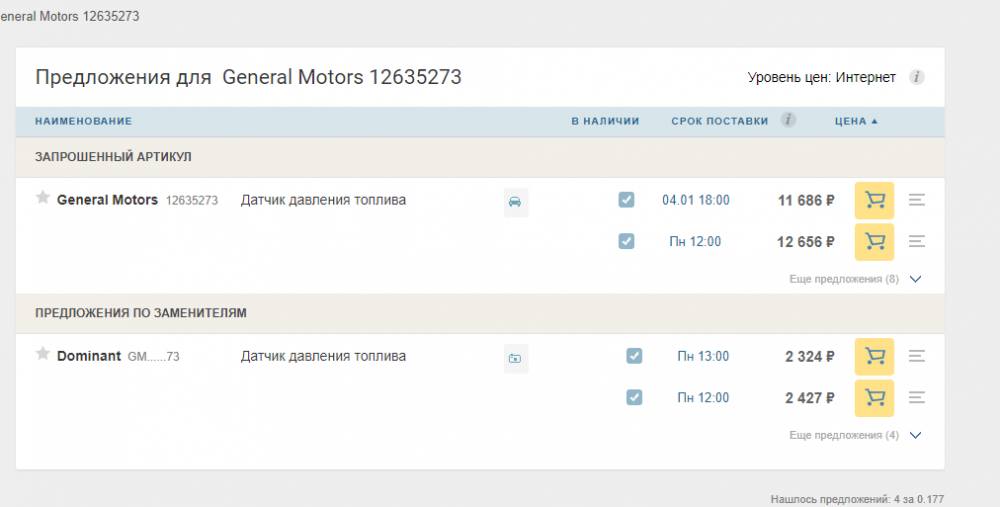
Task: Add the 2 324 ₽ Dominant offer to cart
Action: [x=874, y=356]
